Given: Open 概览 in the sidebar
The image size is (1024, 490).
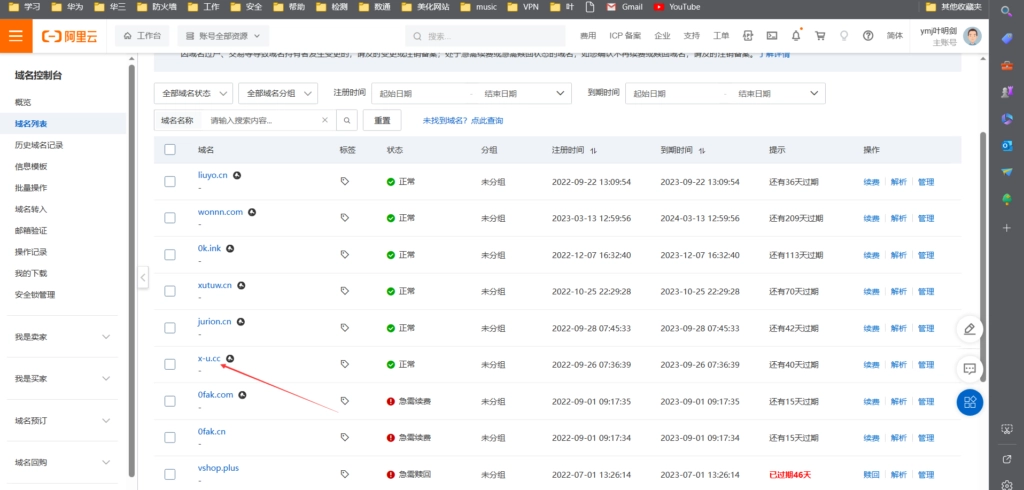Looking at the screenshot, I should tap(23, 103).
